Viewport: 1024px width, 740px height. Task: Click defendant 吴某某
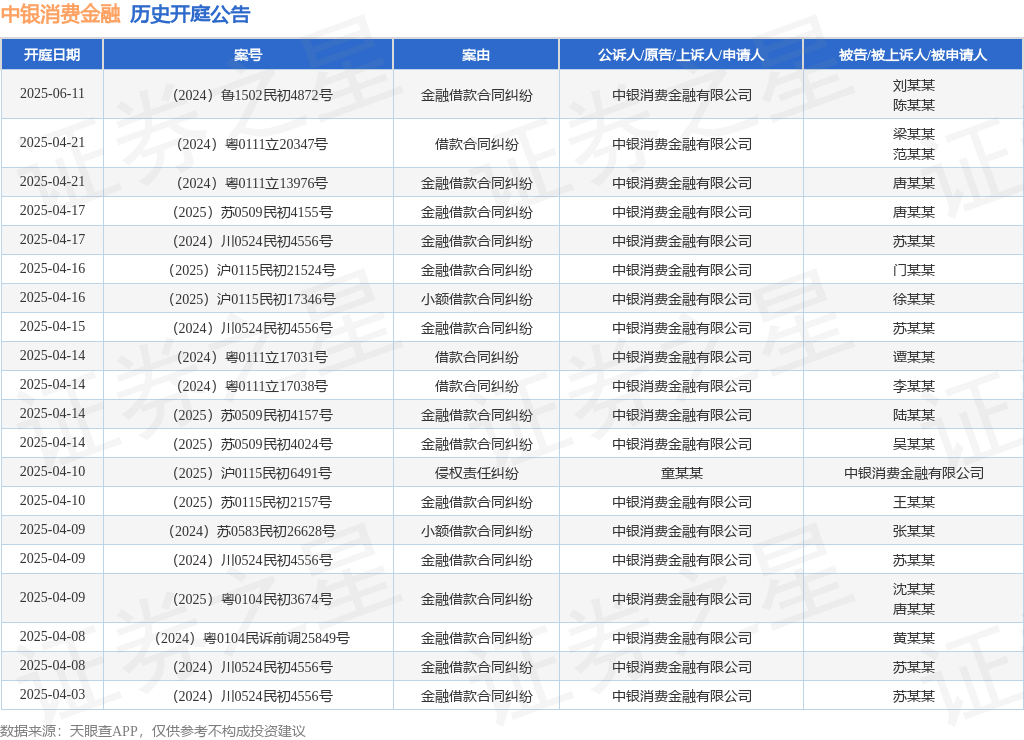point(913,444)
